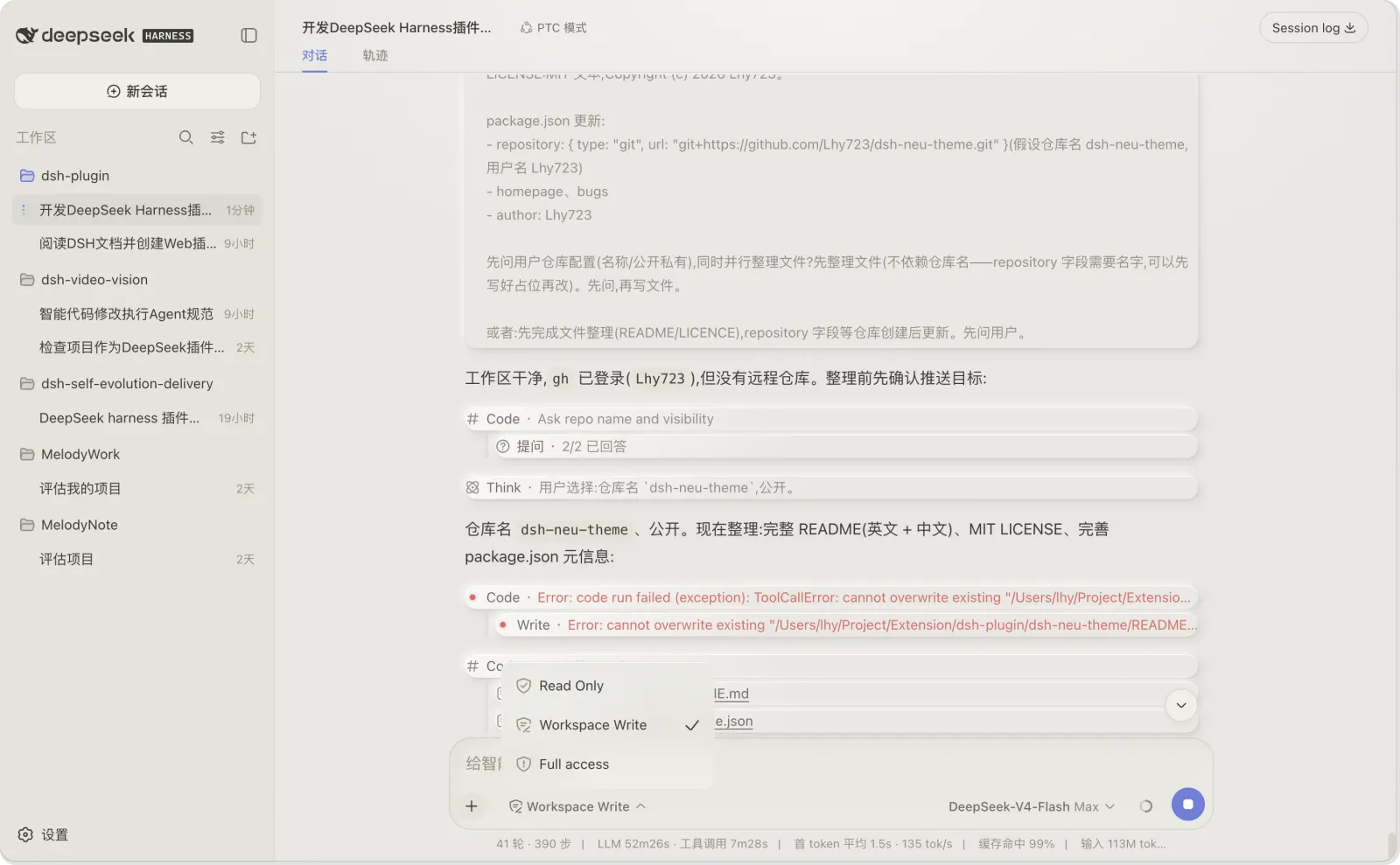
Task: Click the Think step brain icon
Action: click(x=472, y=487)
